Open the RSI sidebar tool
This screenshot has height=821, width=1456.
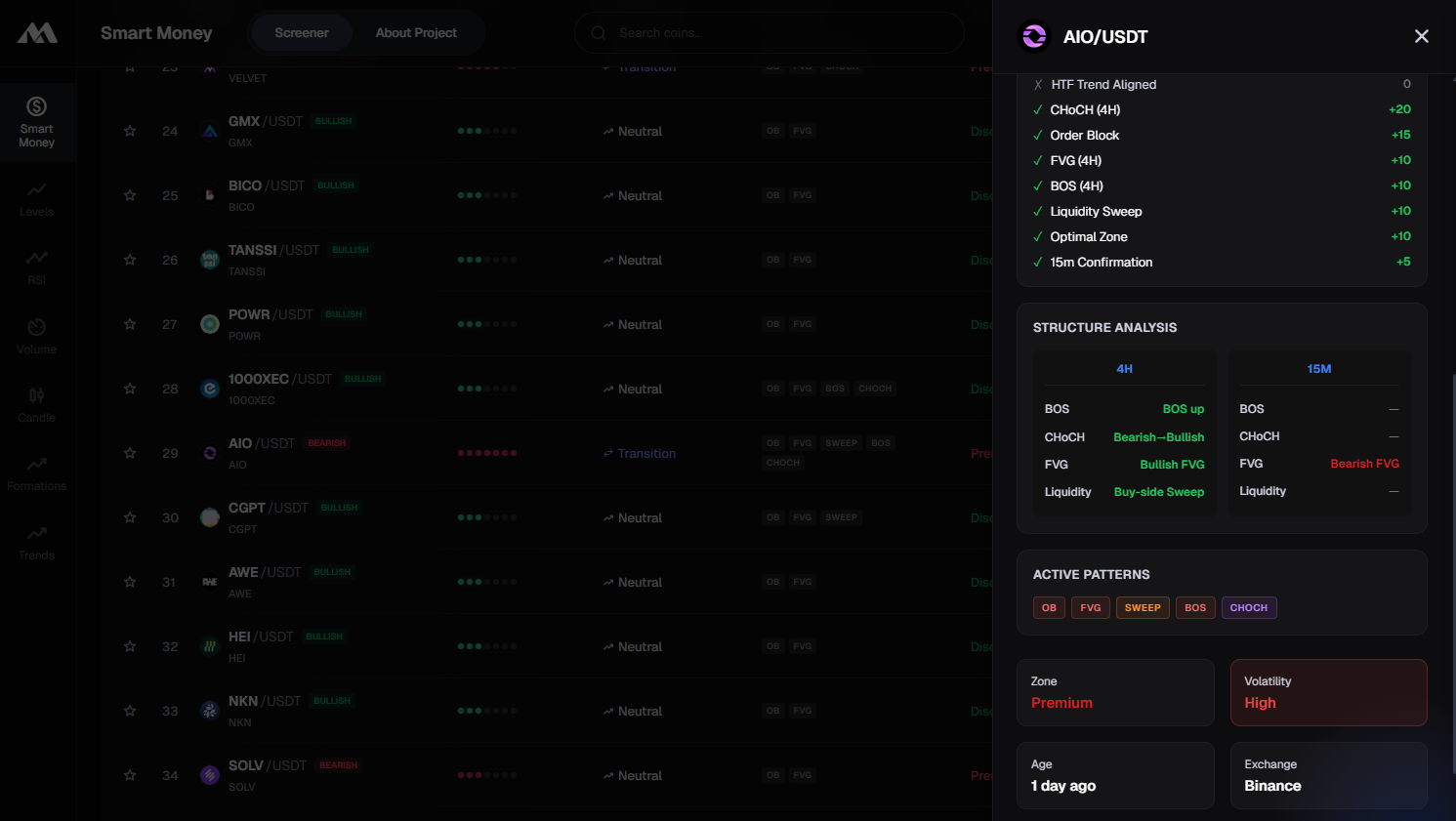pyautogui.click(x=37, y=267)
